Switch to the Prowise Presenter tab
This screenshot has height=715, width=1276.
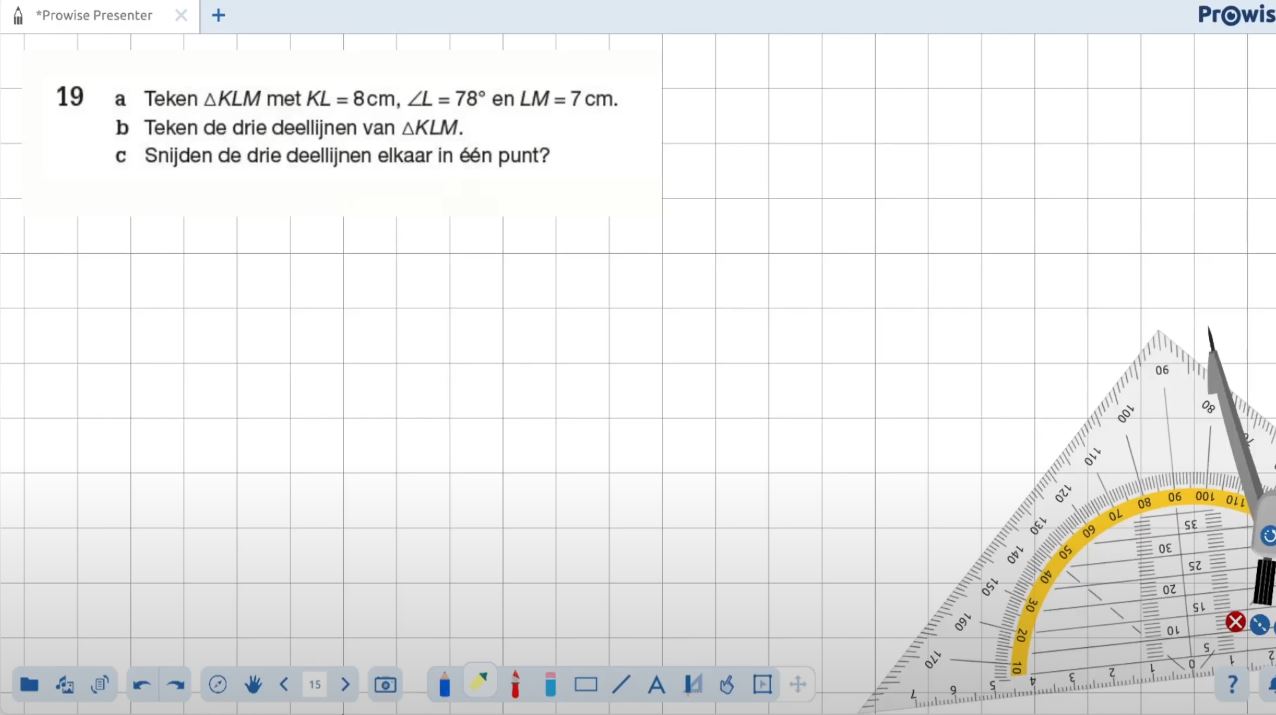tap(94, 16)
